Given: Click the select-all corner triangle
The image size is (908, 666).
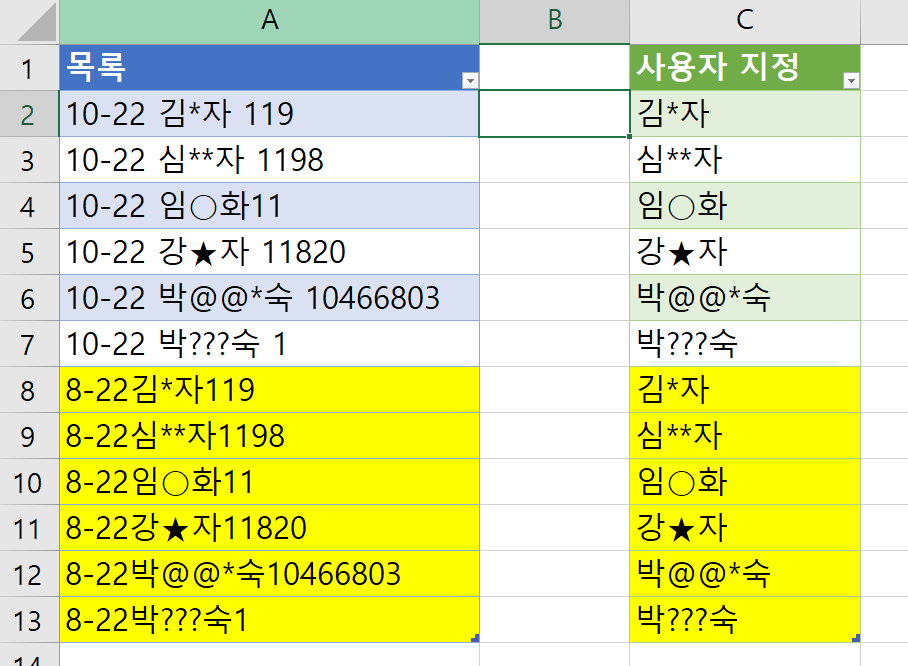Looking at the screenshot, I should [x=29, y=21].
